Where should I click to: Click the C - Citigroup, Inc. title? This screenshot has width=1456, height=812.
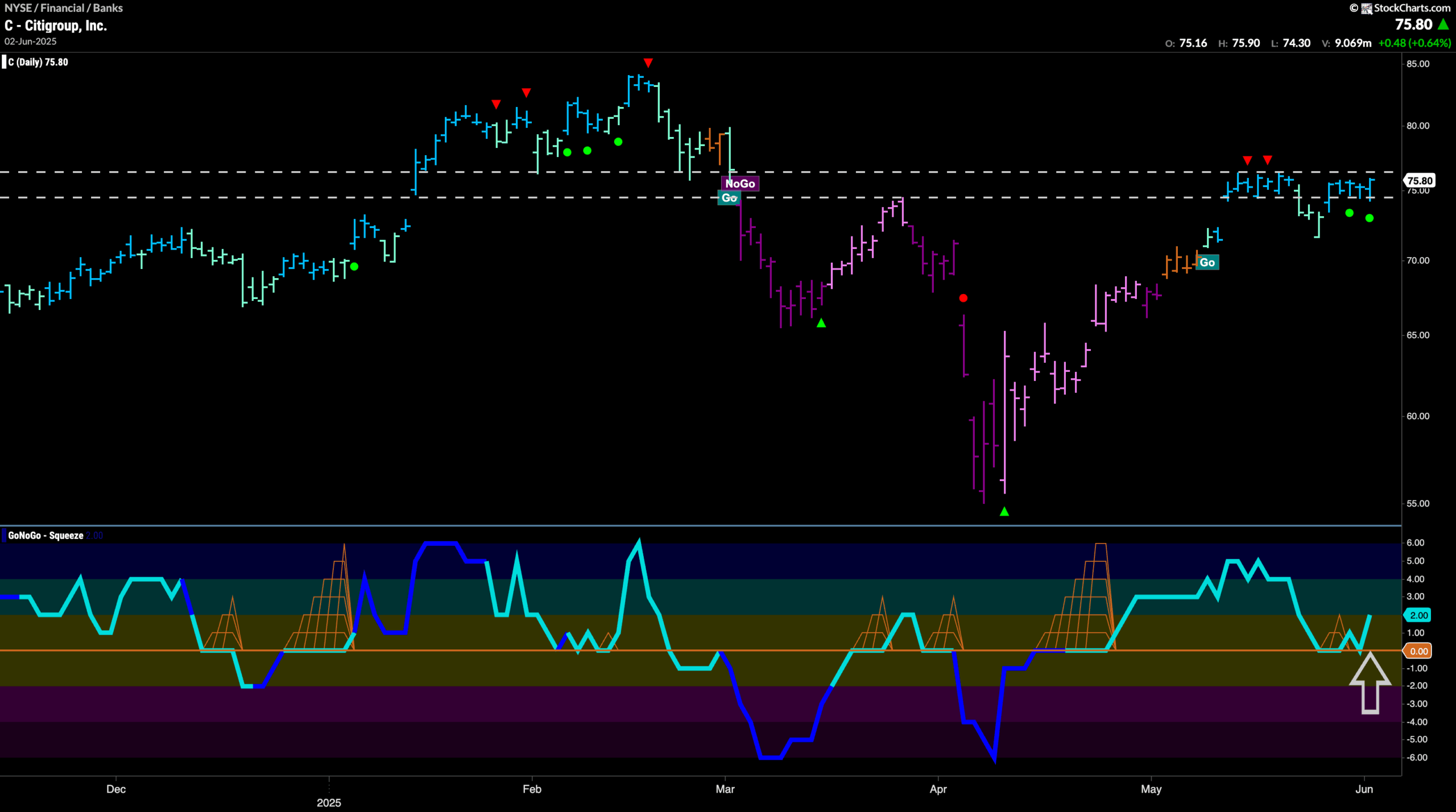56,26
